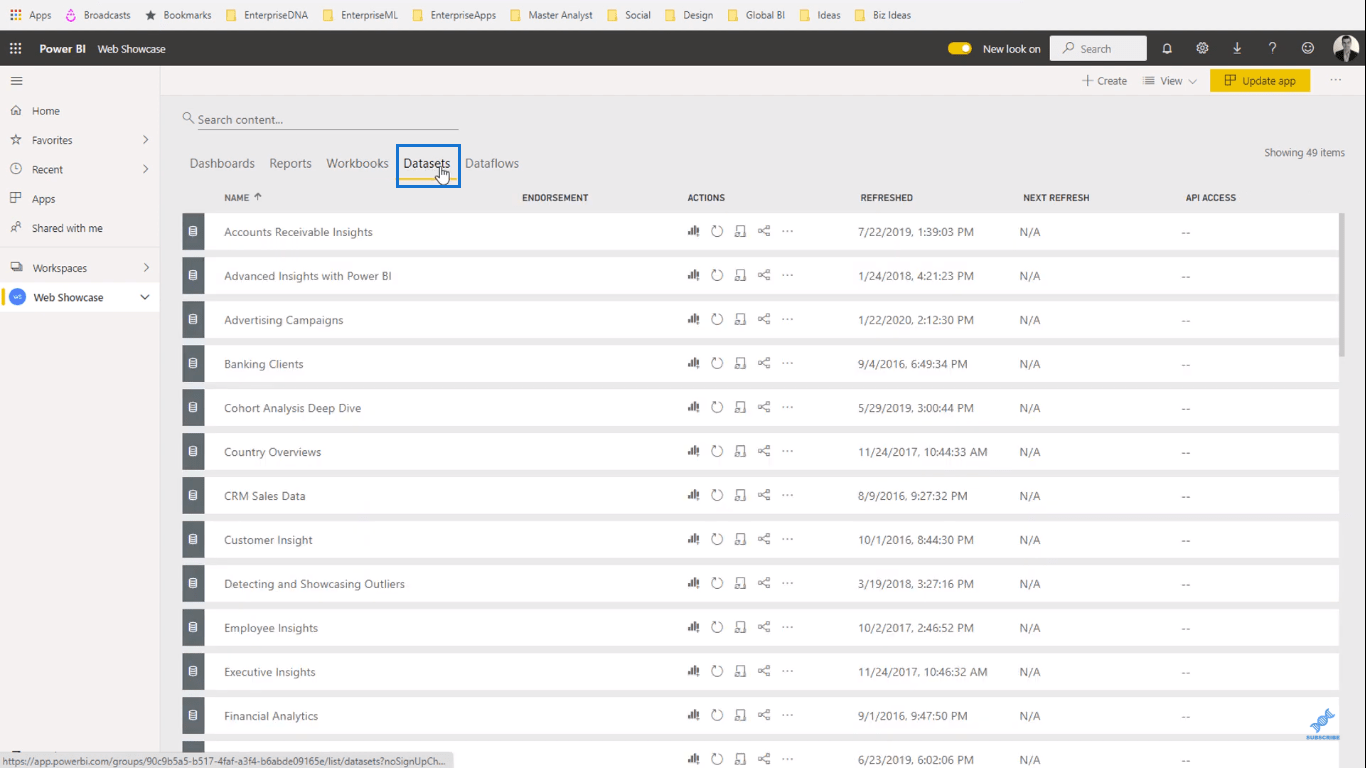
Task: Click the Create button
Action: coord(1104,81)
